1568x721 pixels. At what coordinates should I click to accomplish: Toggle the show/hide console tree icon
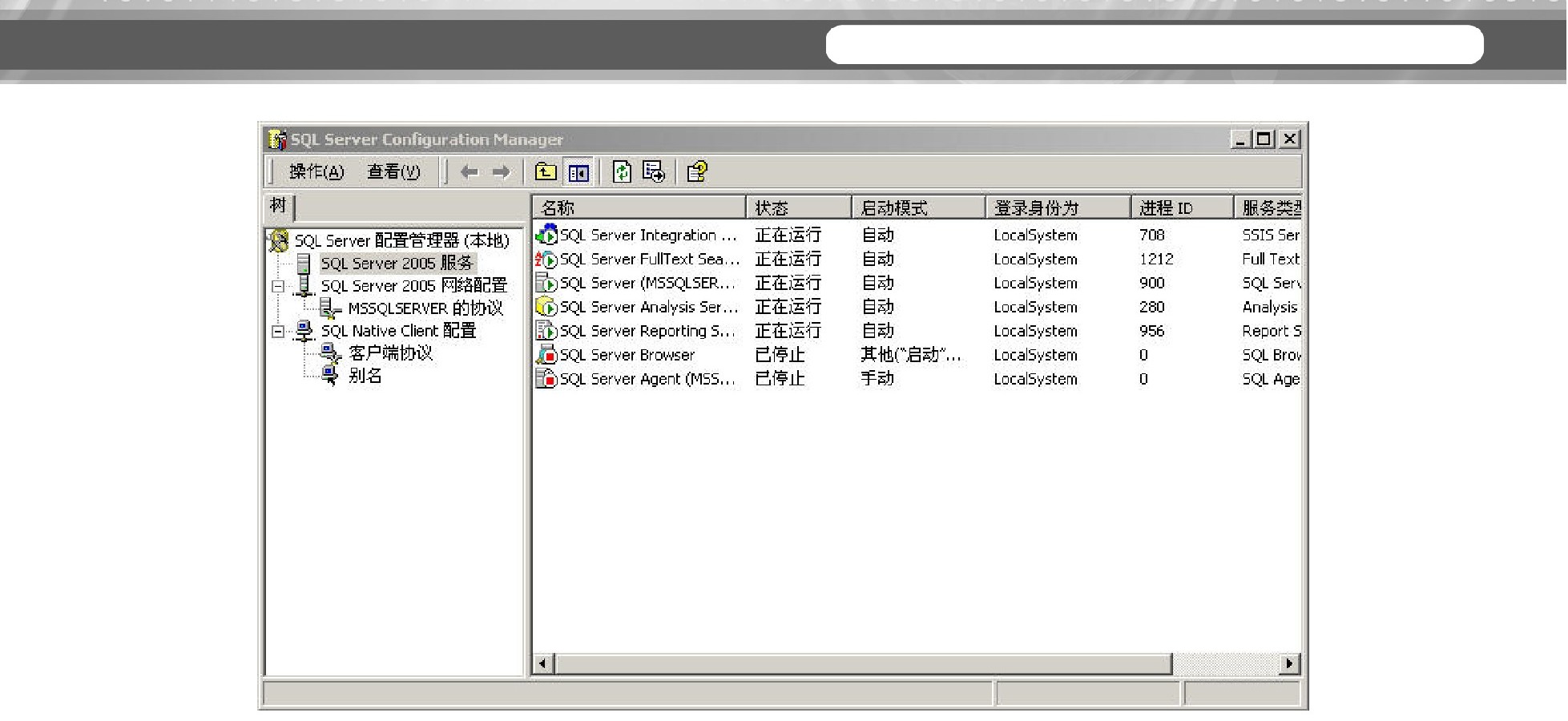pyautogui.click(x=578, y=172)
